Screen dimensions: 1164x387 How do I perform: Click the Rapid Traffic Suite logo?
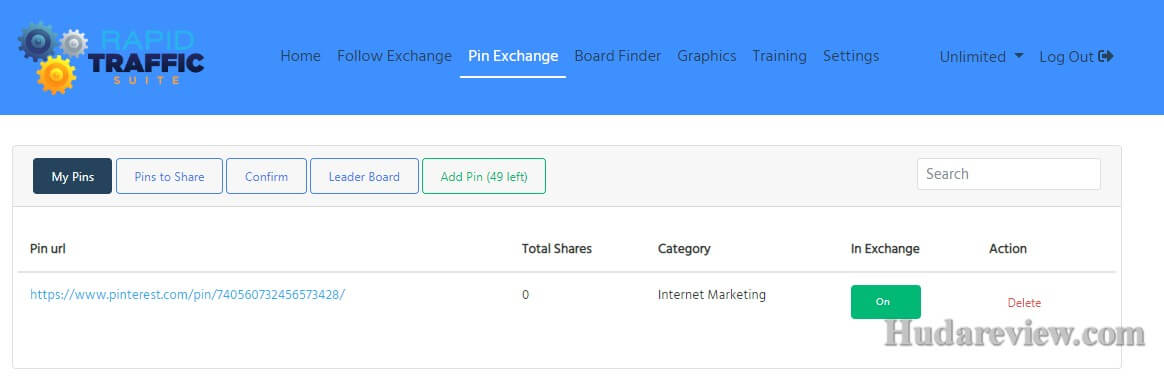(x=111, y=58)
